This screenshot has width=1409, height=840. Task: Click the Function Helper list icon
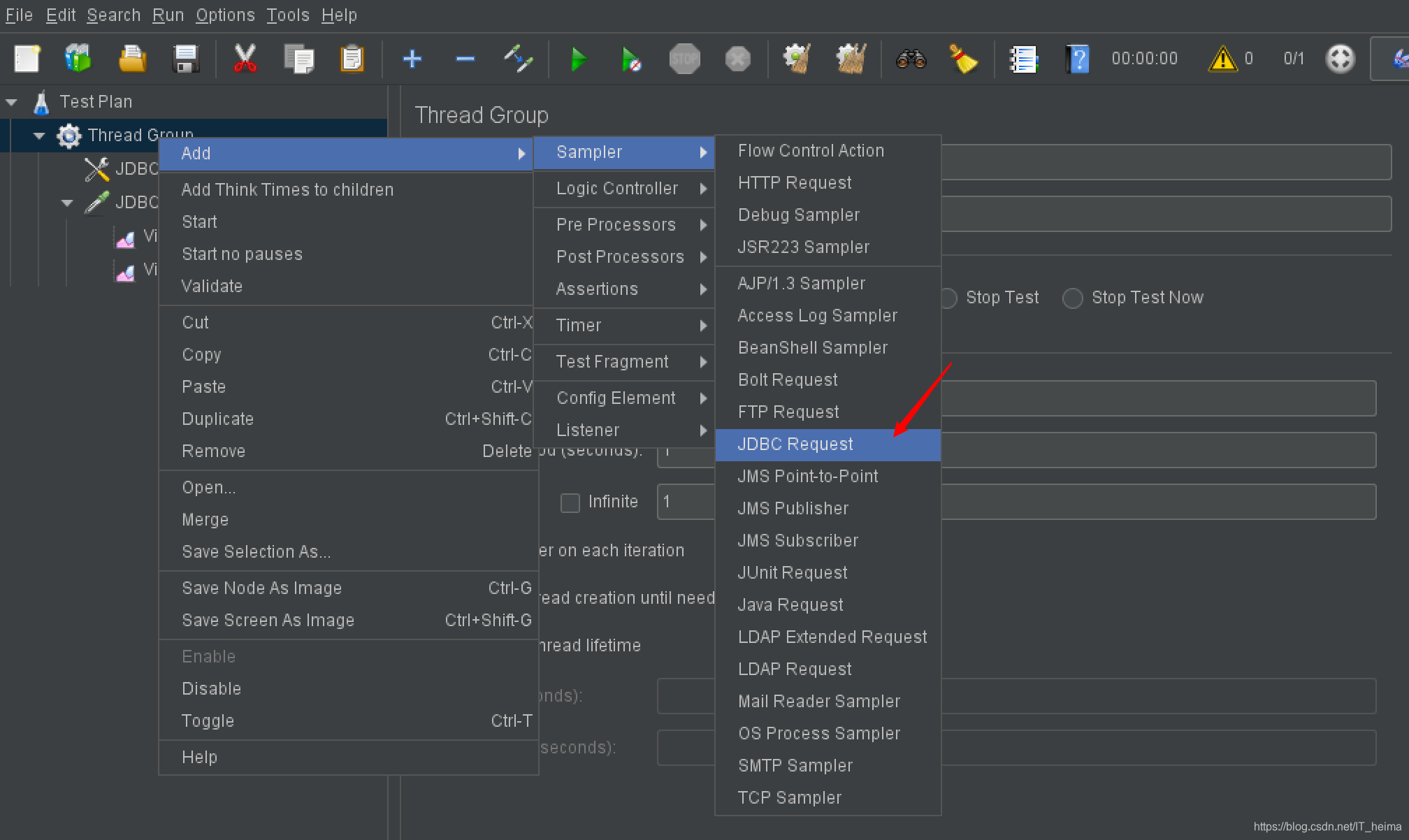[1023, 59]
